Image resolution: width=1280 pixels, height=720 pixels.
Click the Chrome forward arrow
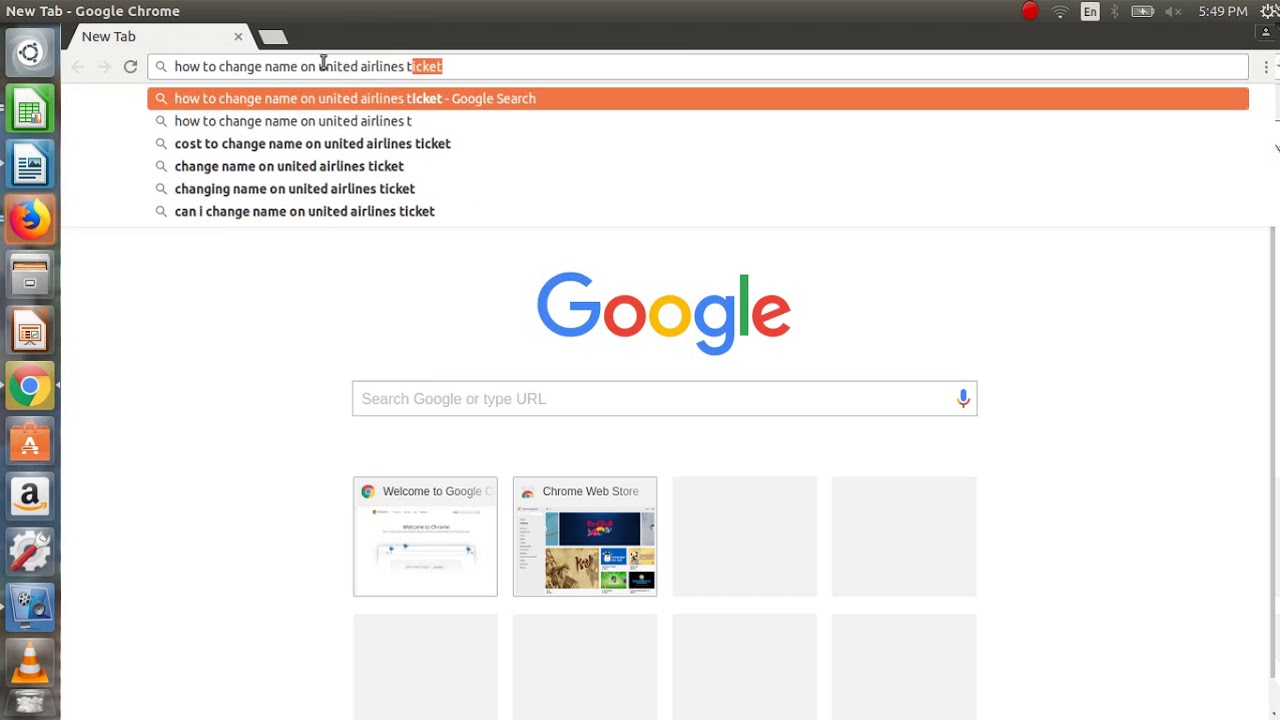click(x=104, y=66)
